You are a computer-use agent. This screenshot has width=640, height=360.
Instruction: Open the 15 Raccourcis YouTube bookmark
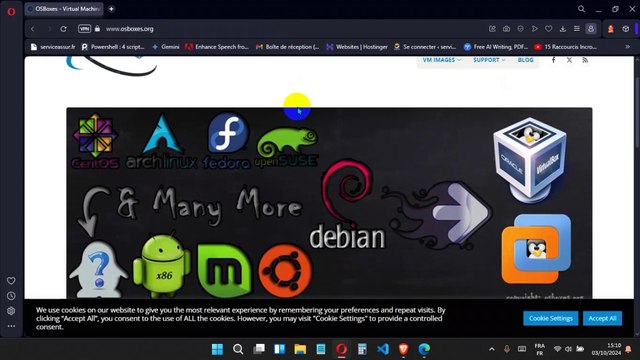[x=566, y=47]
